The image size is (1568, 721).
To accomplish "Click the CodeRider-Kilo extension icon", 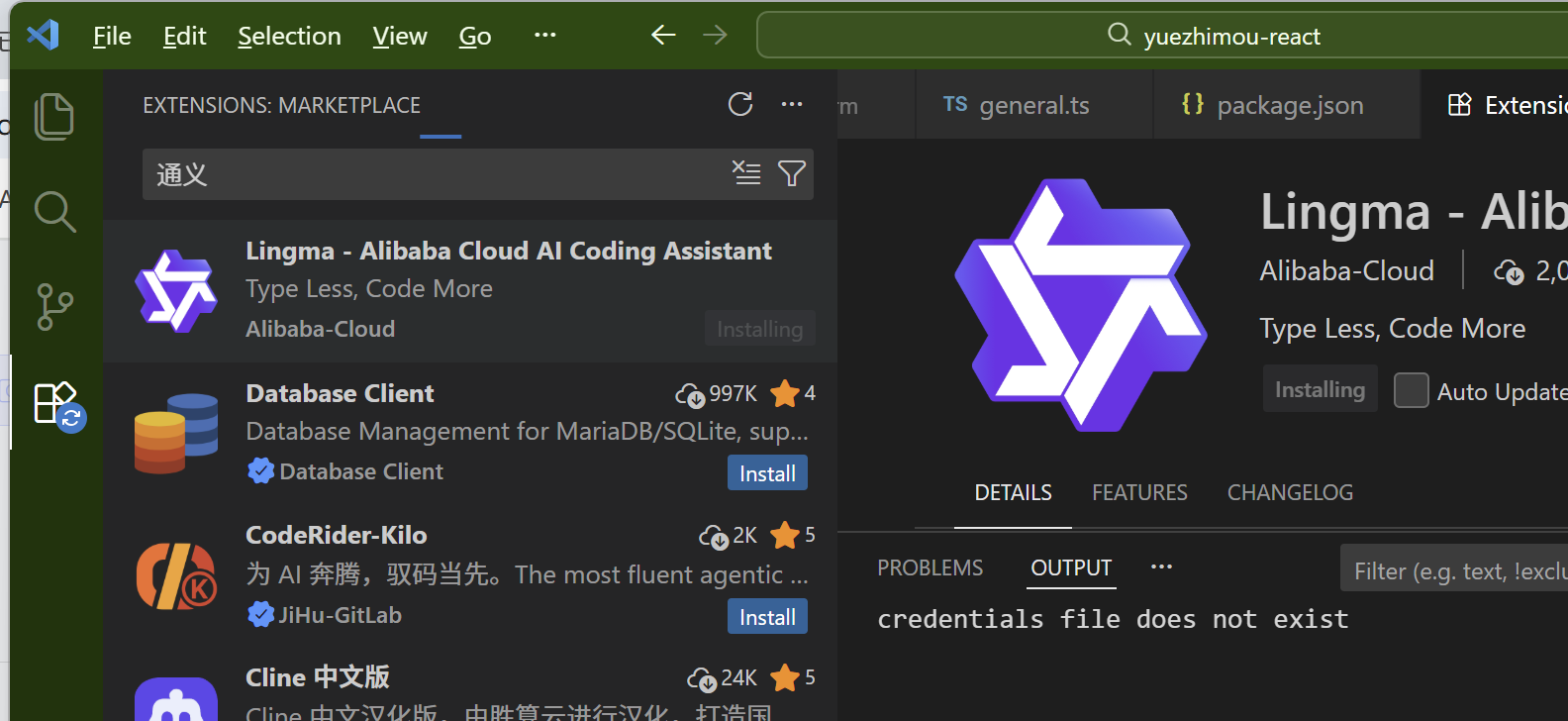I will coord(175,575).
